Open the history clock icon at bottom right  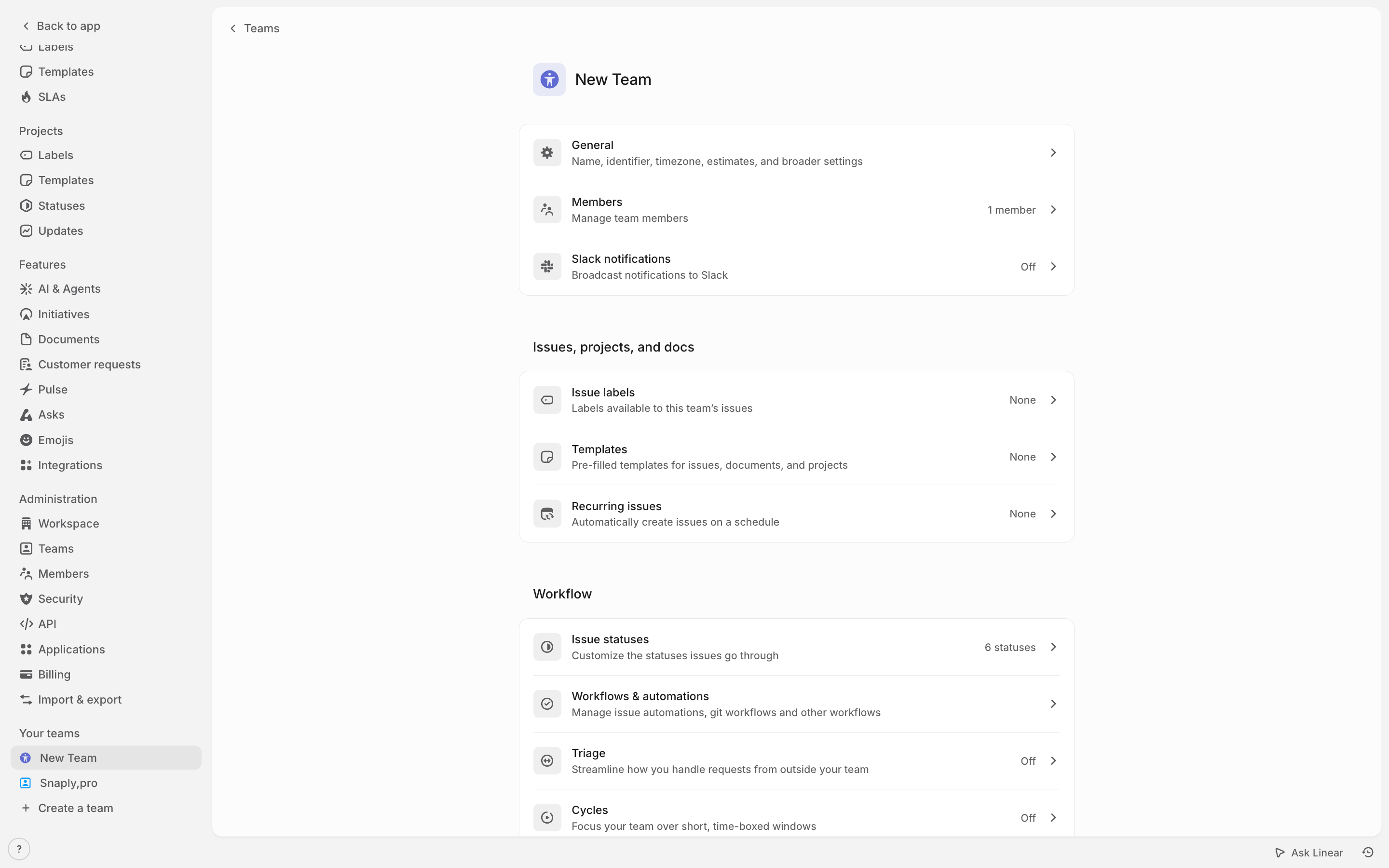click(x=1368, y=853)
